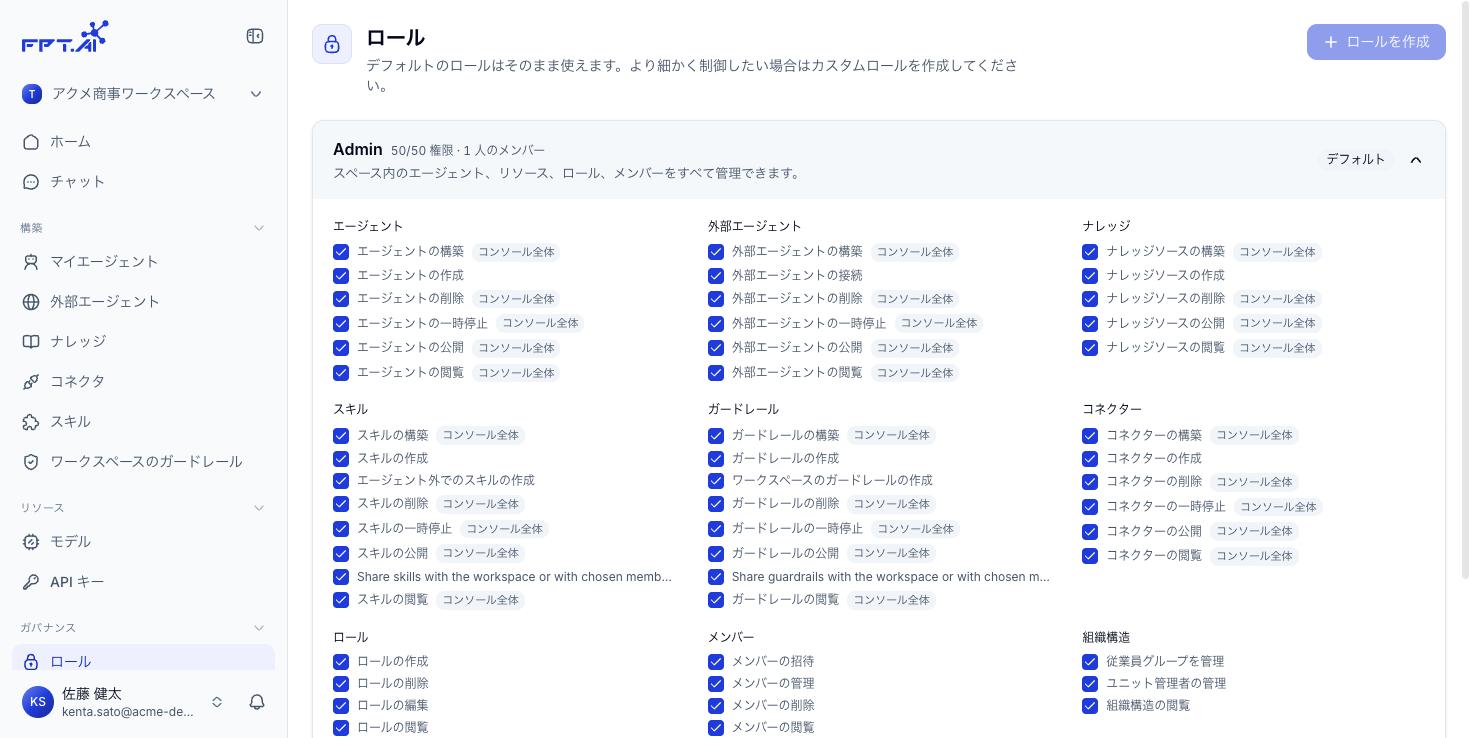Open アクメ商事ワークスペース workspace dropdown

pyautogui.click(x=143, y=94)
